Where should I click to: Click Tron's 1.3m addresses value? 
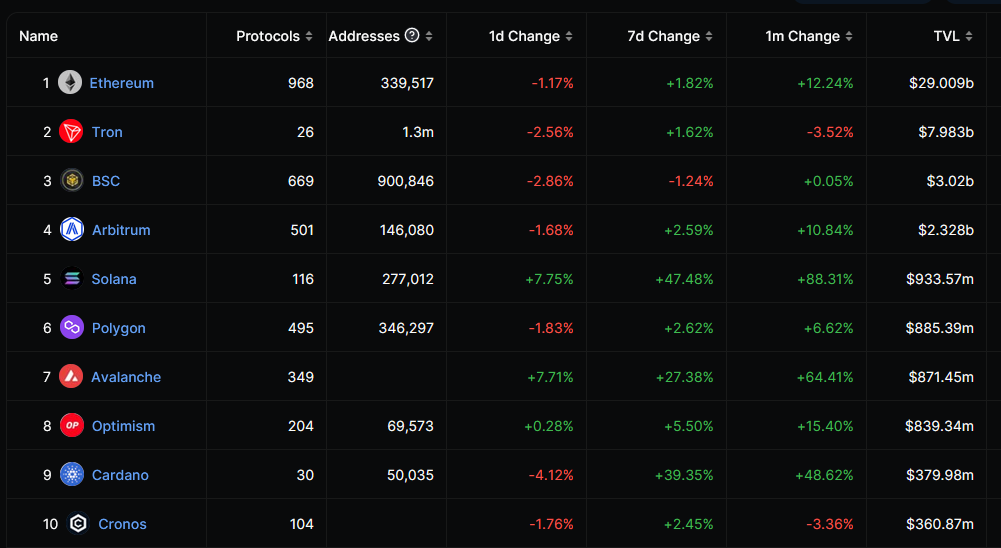point(418,132)
